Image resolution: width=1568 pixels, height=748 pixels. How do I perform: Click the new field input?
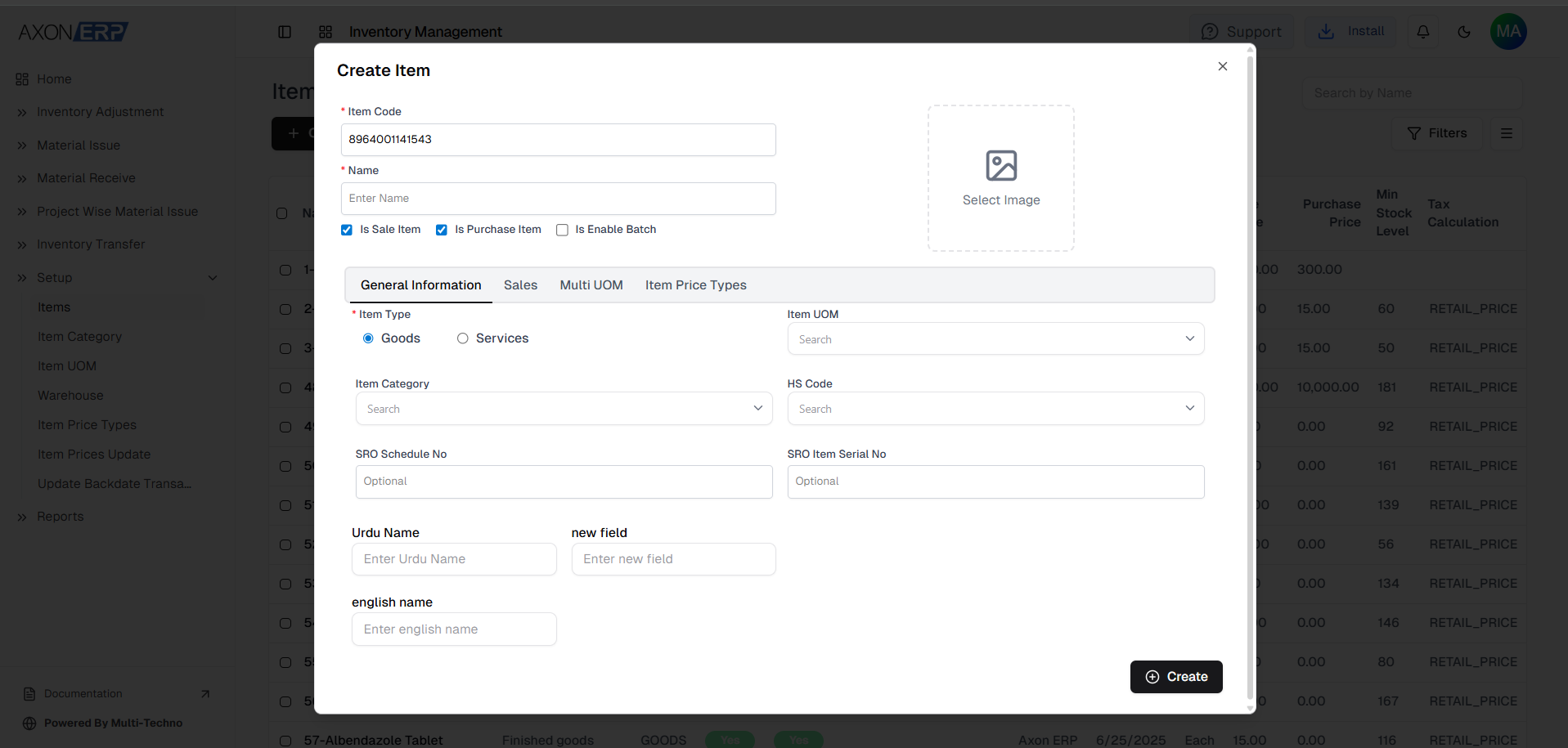(x=673, y=559)
